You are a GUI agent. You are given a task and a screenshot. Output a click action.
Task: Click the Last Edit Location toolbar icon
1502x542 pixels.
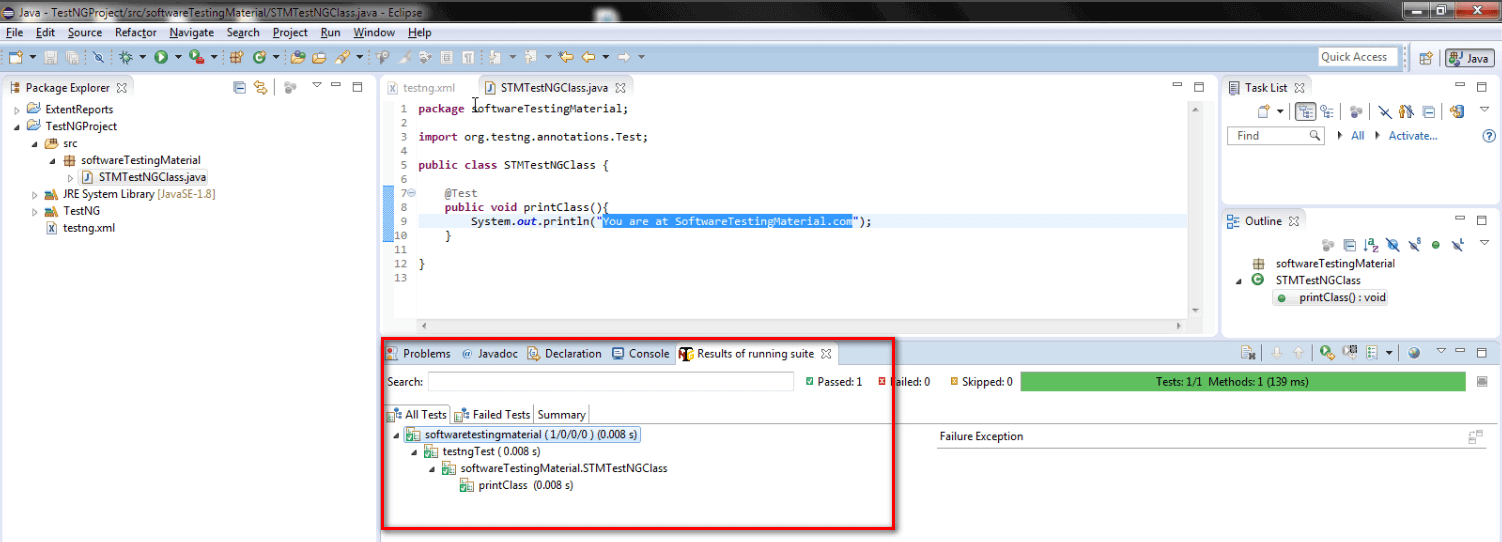pyautogui.click(x=566, y=57)
